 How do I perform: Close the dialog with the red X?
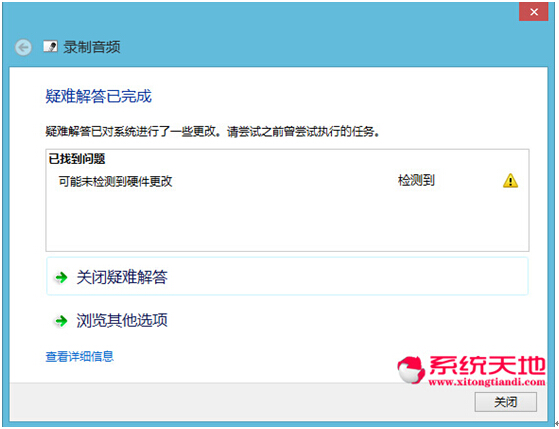tap(533, 12)
